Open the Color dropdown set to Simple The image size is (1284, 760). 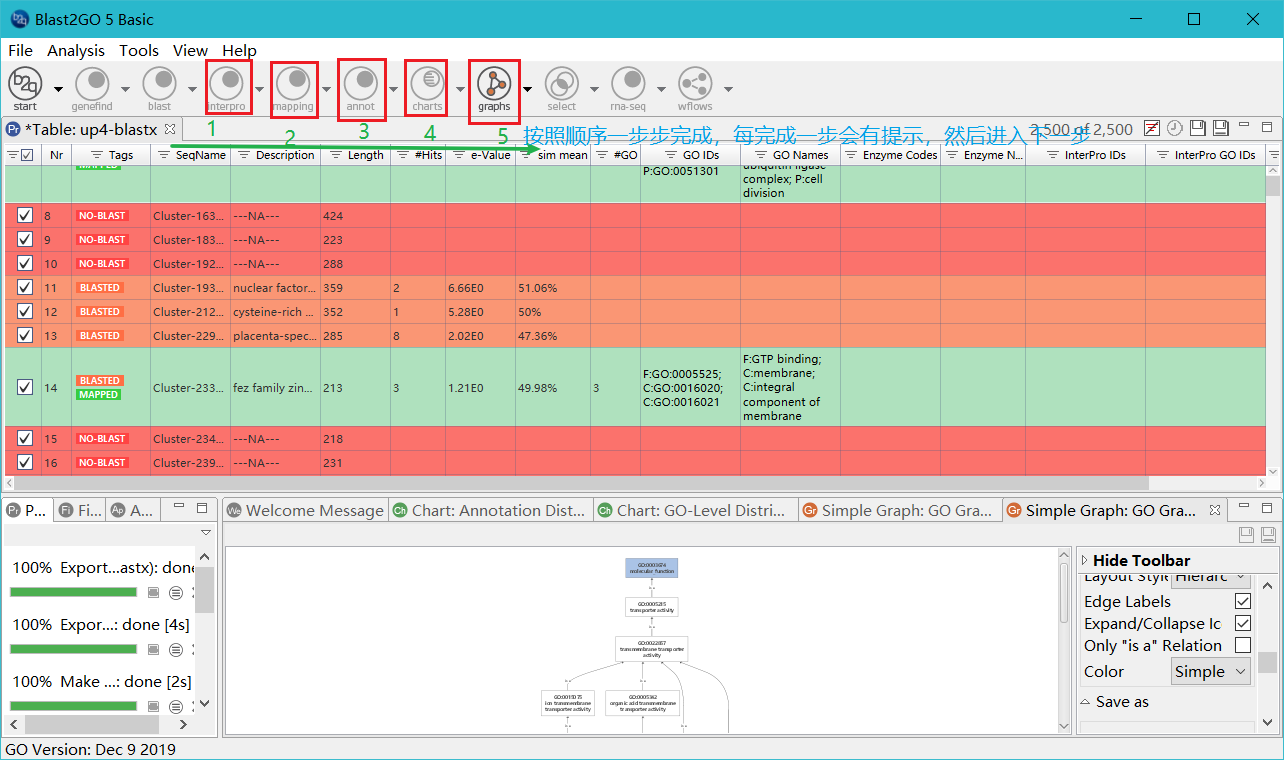[x=1210, y=671]
